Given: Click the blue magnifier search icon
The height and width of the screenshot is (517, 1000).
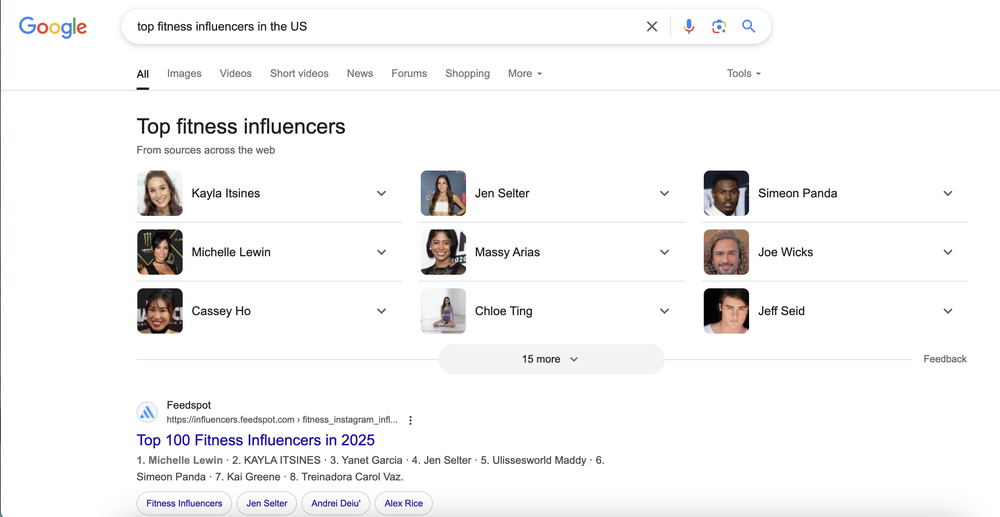Looking at the screenshot, I should [x=749, y=27].
